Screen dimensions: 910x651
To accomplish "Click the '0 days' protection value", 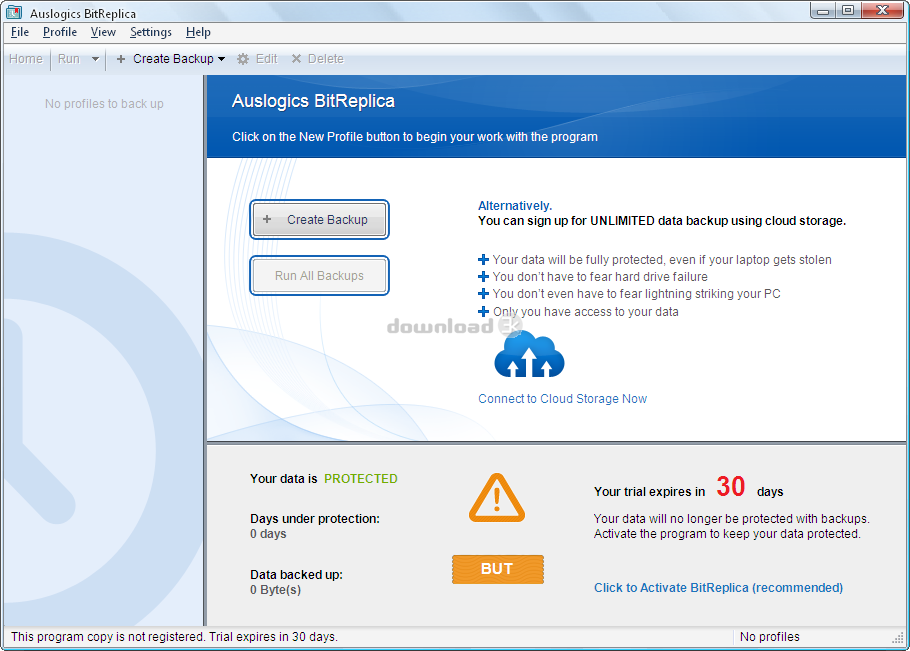I will tap(268, 534).
